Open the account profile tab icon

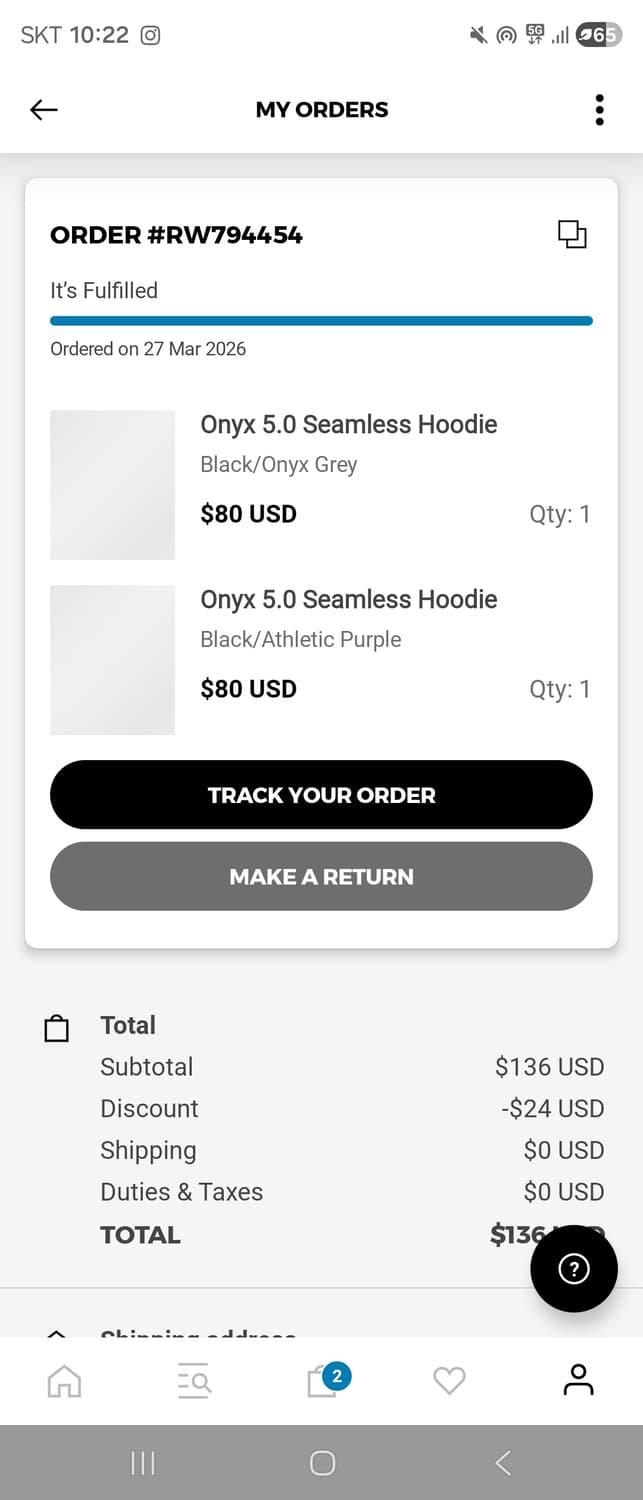[578, 1380]
